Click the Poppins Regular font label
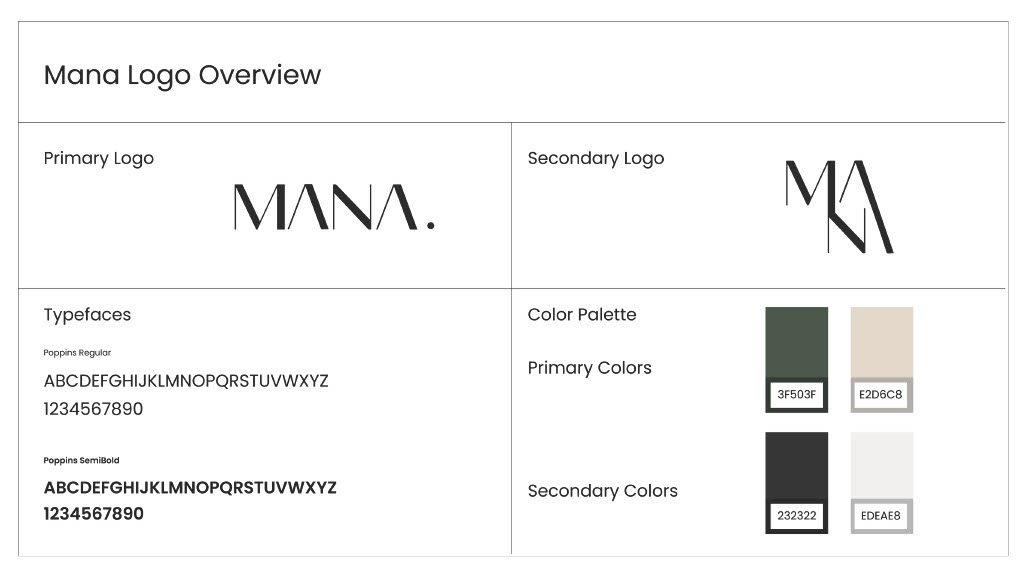 point(77,353)
